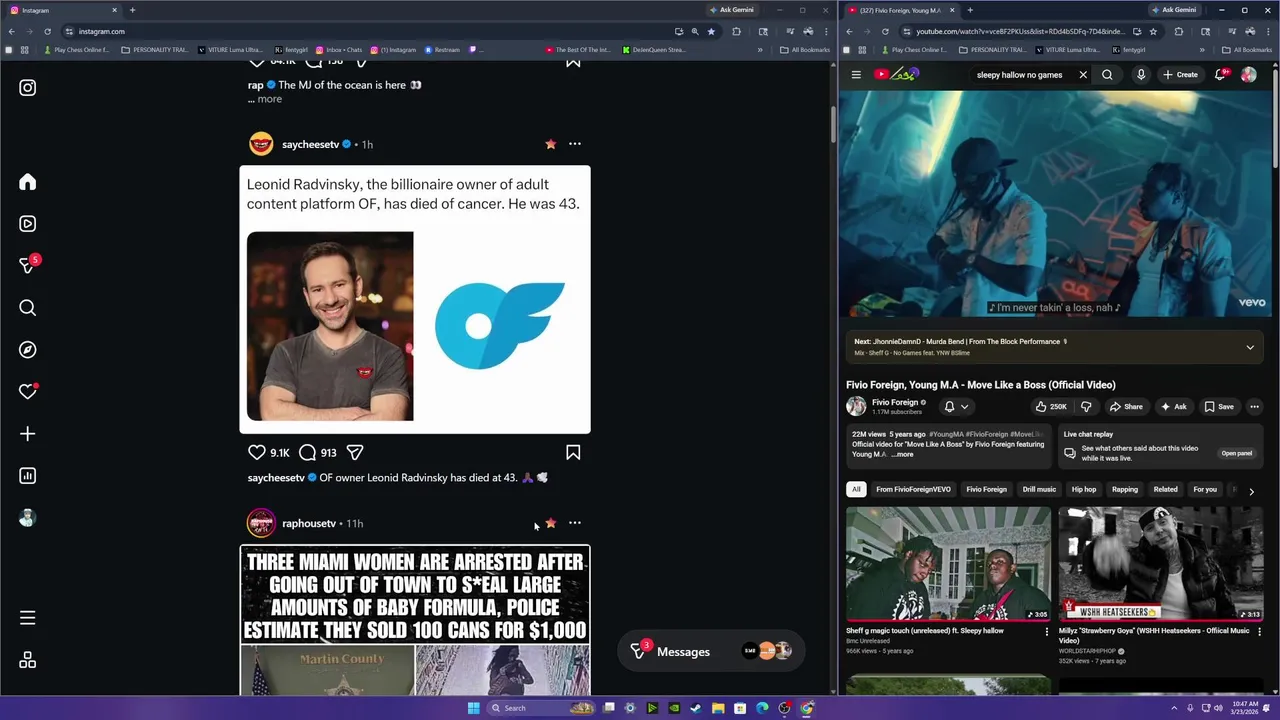Image resolution: width=1280 pixels, height=720 pixels.
Task: Click the #YoungMA hashtag in description
Action: [945, 434]
